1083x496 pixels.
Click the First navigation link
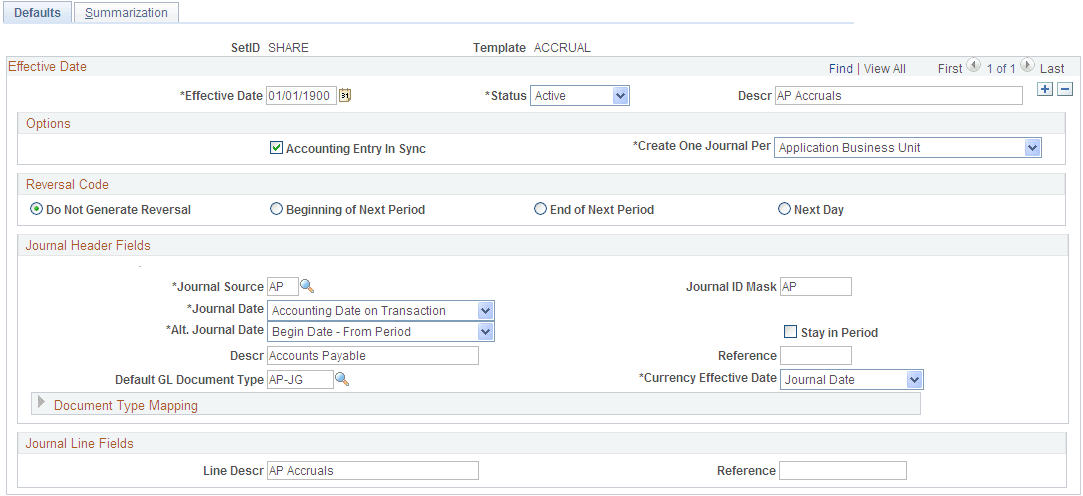950,68
